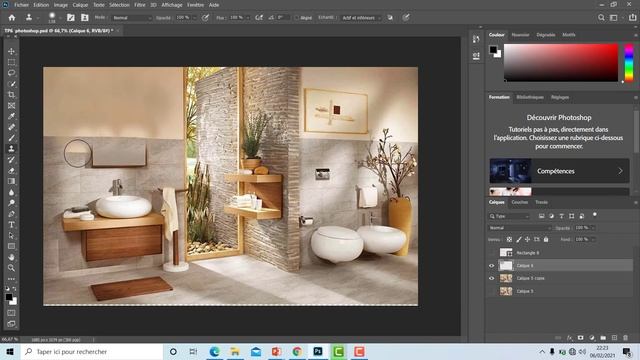
Task: Show the Rectangle 8 layer
Action: (x=491, y=253)
